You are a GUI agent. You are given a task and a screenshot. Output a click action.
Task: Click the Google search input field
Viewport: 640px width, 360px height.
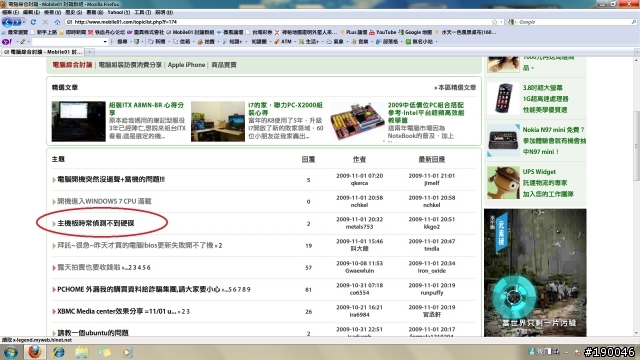coord(573,22)
